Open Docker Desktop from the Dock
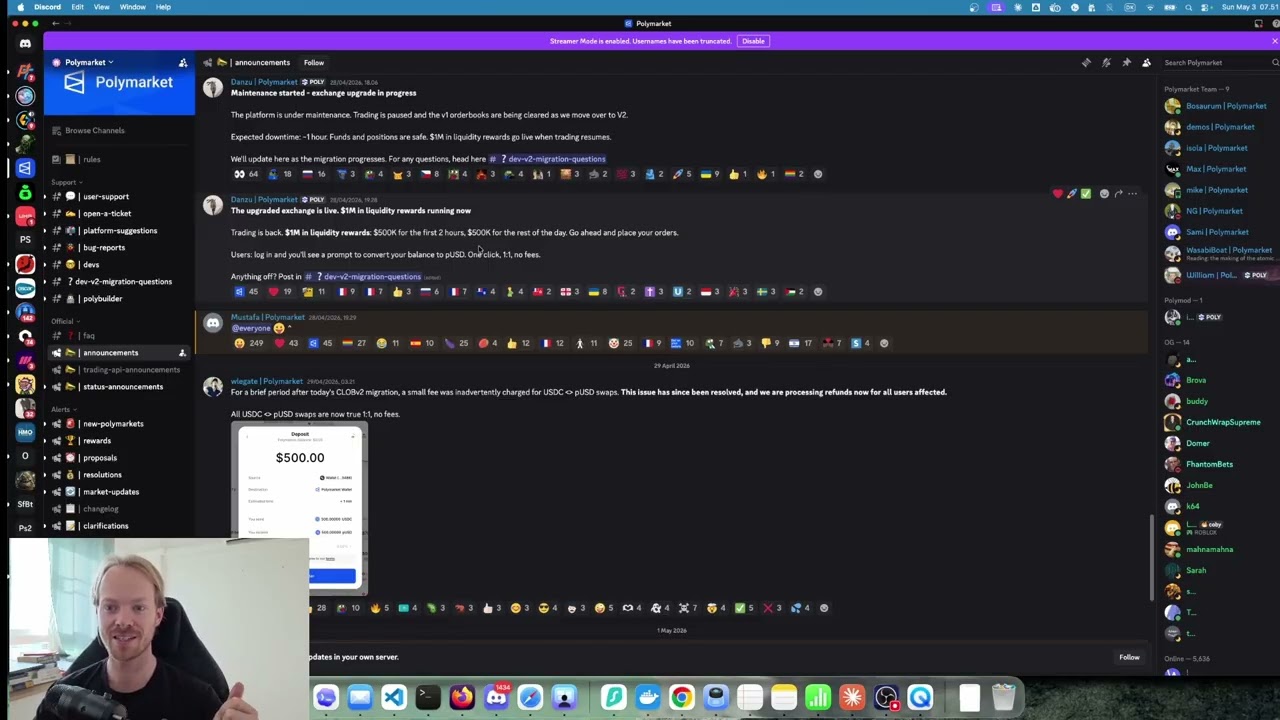This screenshot has height=720, width=1280. click(648, 697)
